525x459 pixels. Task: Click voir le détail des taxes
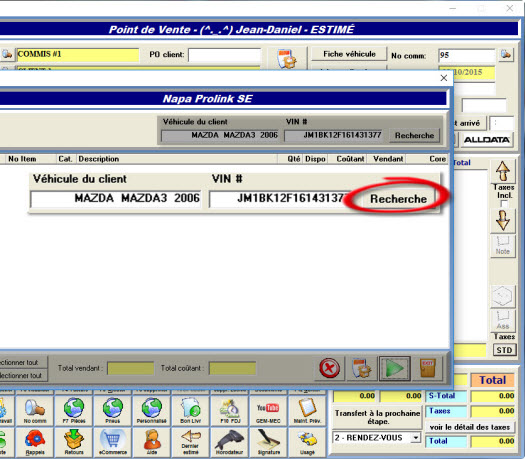[470, 427]
